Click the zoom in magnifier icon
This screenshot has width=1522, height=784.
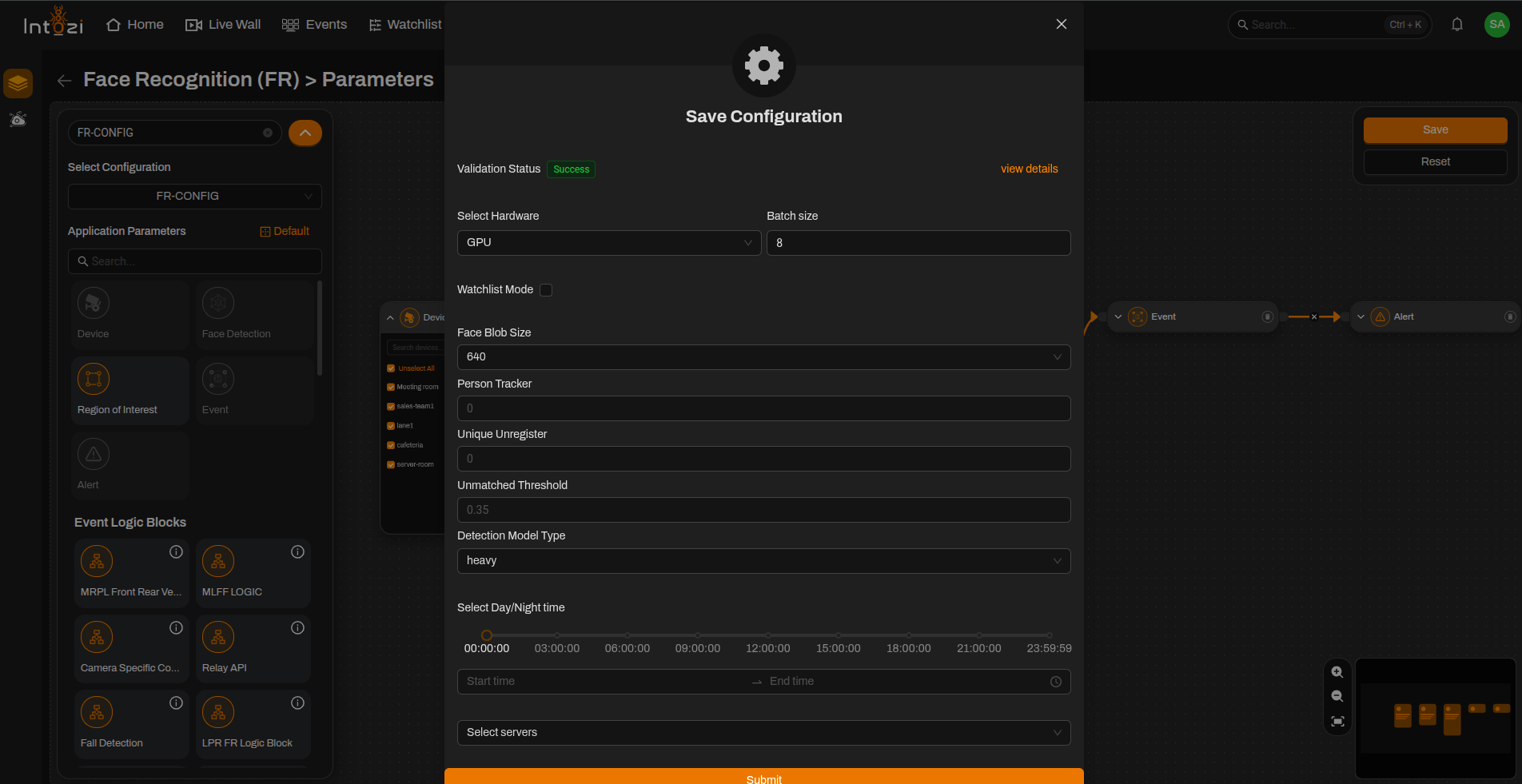tap(1337, 672)
